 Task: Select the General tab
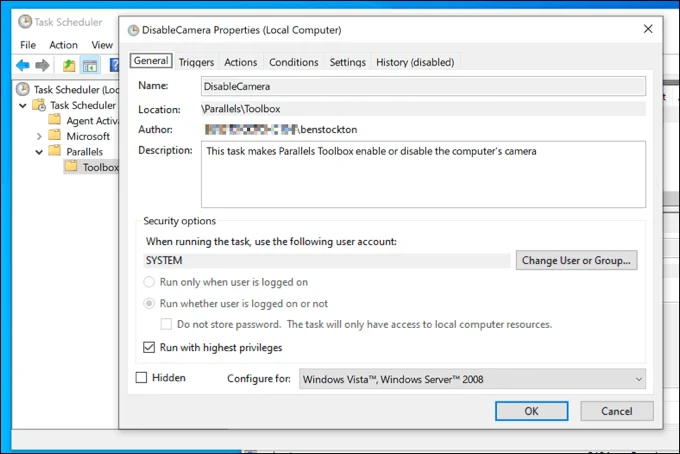click(151, 61)
